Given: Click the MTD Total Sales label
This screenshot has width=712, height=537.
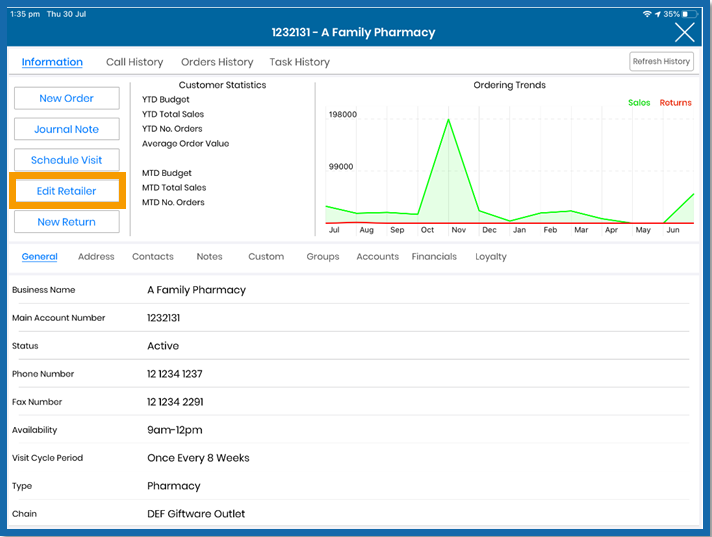Looking at the screenshot, I should [174, 187].
